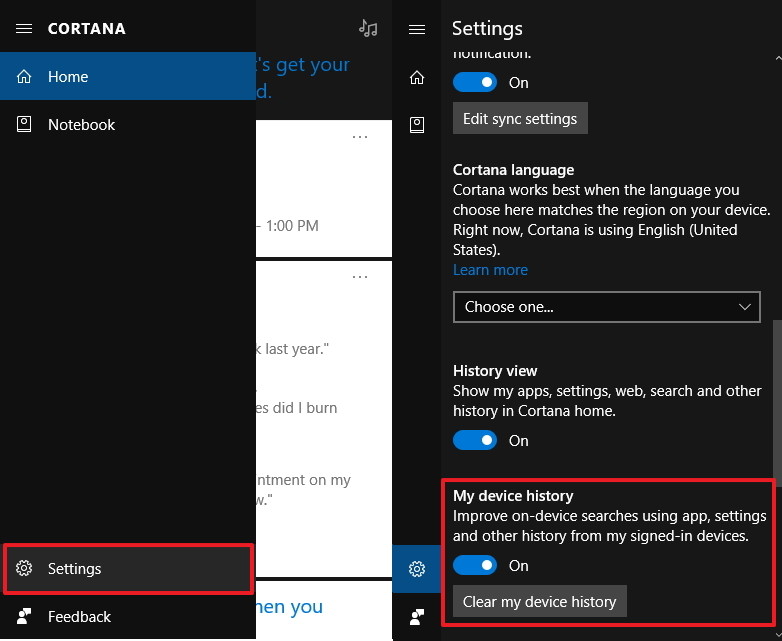Click the Feedback icon in collapsed sidebar
The height and width of the screenshot is (641, 782).
[x=417, y=617]
